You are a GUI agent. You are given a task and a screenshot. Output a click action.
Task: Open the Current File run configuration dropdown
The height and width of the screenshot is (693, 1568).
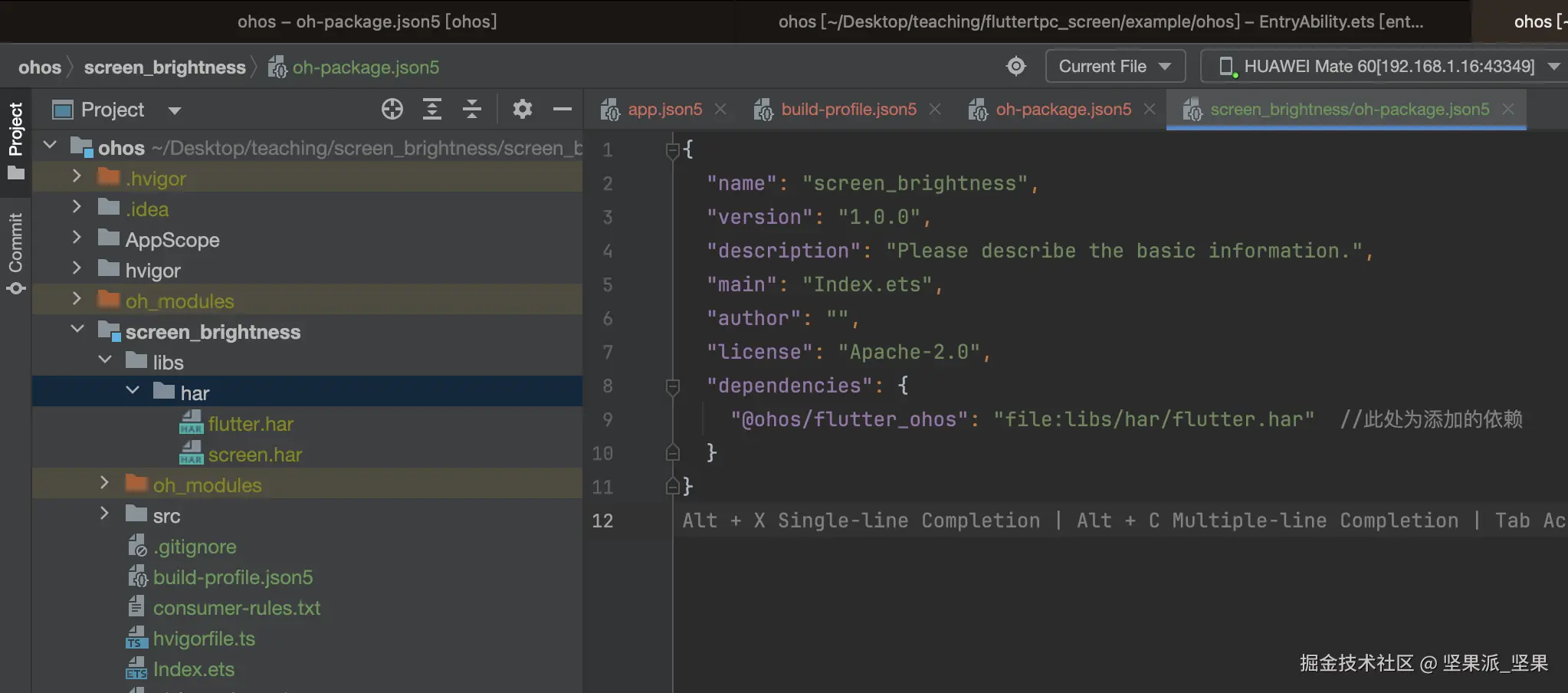point(1115,67)
